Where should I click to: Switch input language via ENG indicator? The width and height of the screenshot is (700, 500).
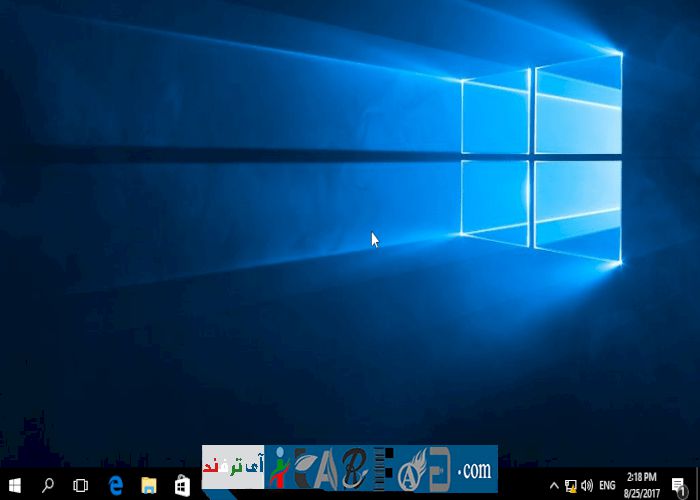(x=607, y=485)
